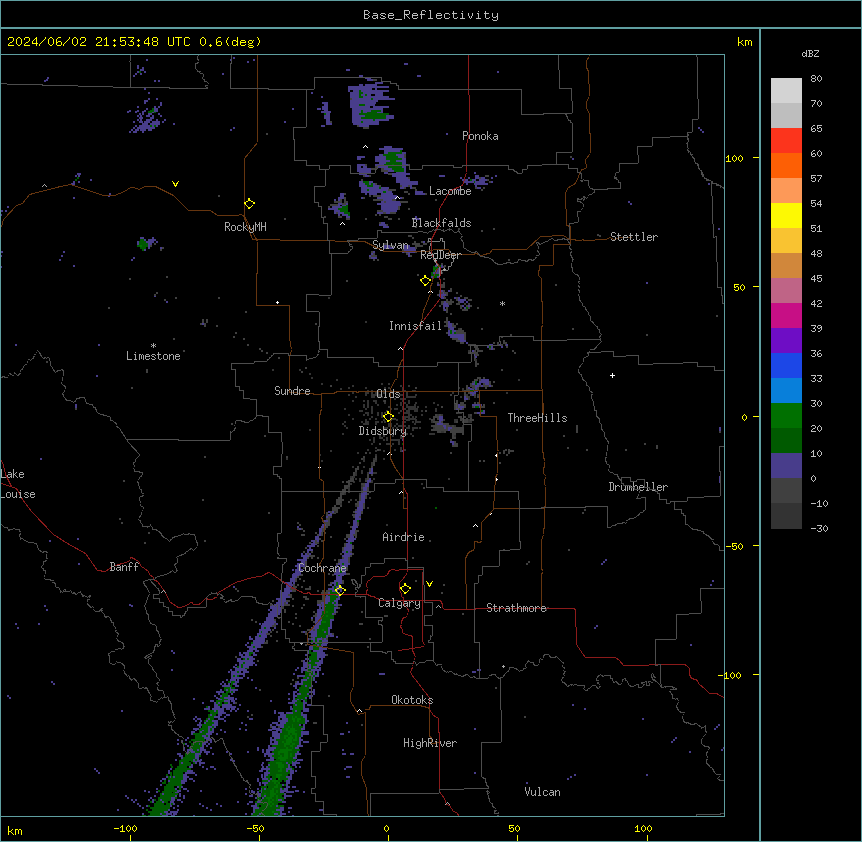This screenshot has height=842, width=862.
Task: Click the Banff town label
Action: [124, 567]
